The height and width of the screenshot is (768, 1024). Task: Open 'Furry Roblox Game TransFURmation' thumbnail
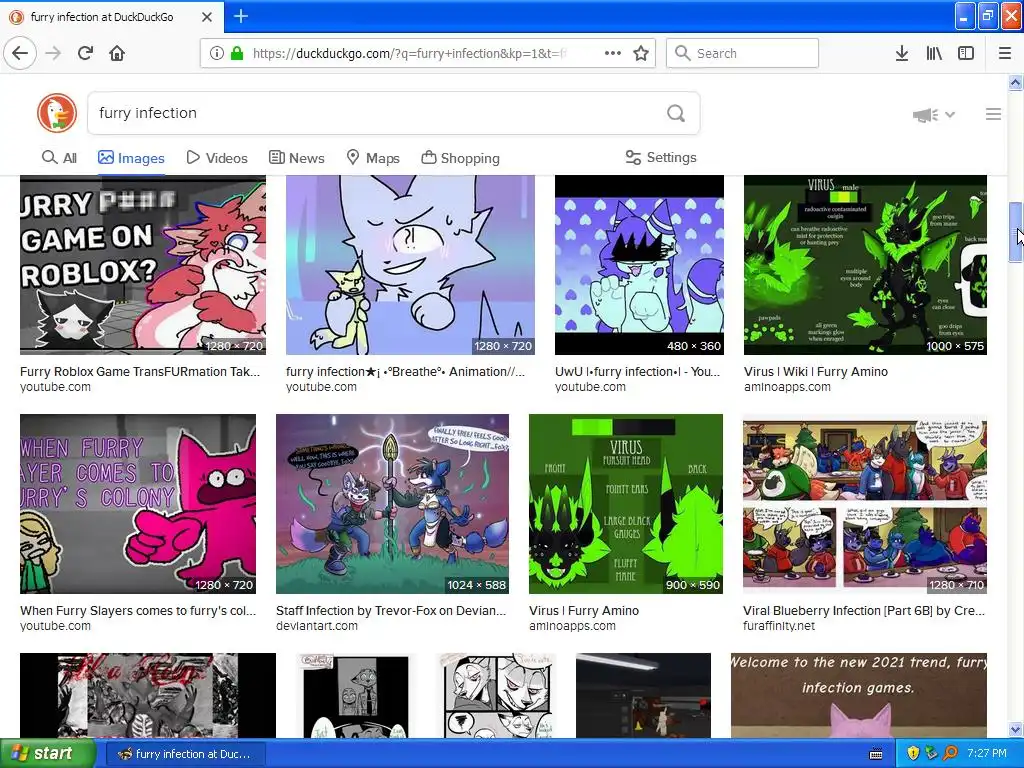(x=143, y=264)
